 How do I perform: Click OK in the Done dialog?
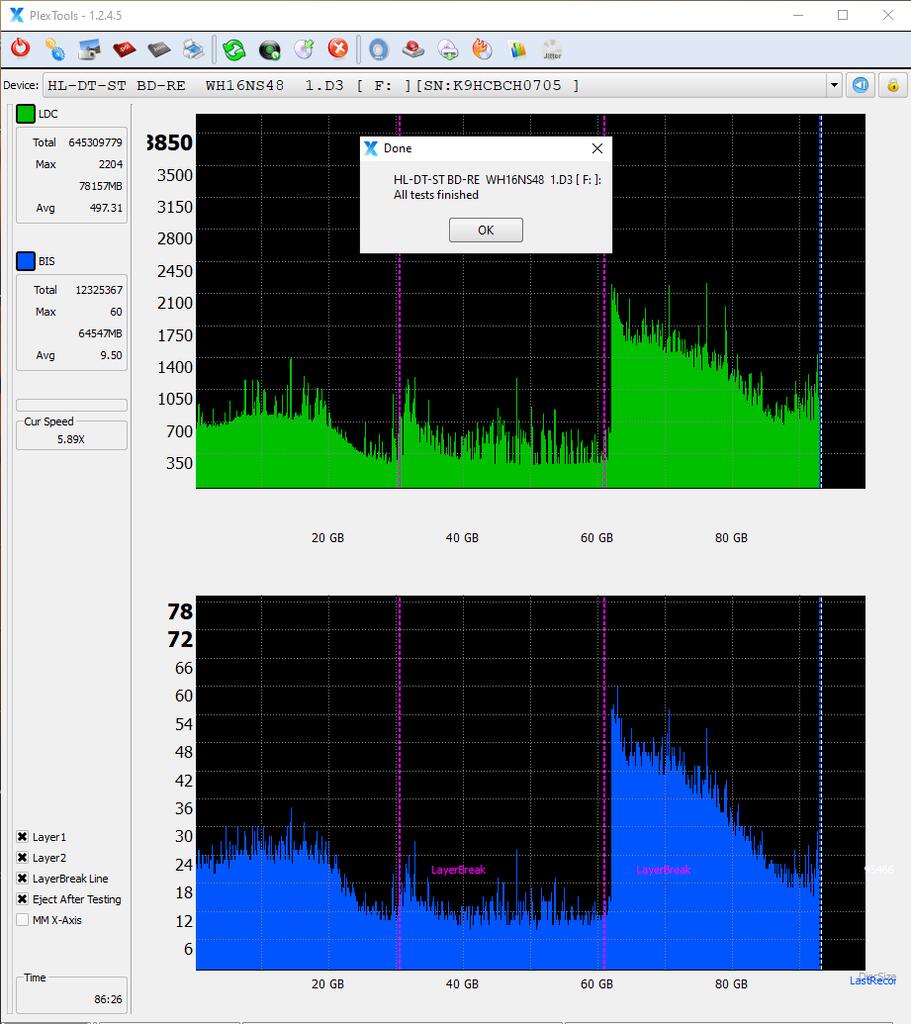click(486, 230)
